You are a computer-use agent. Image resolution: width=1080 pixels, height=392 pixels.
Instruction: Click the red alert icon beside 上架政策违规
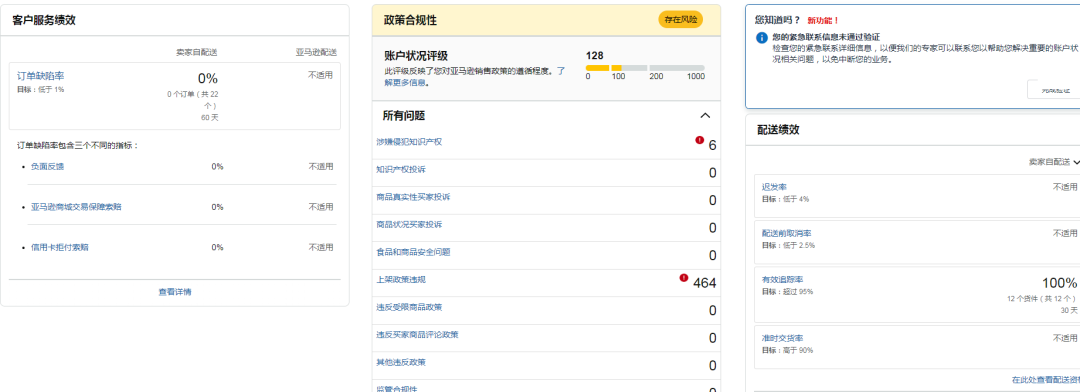click(x=684, y=278)
